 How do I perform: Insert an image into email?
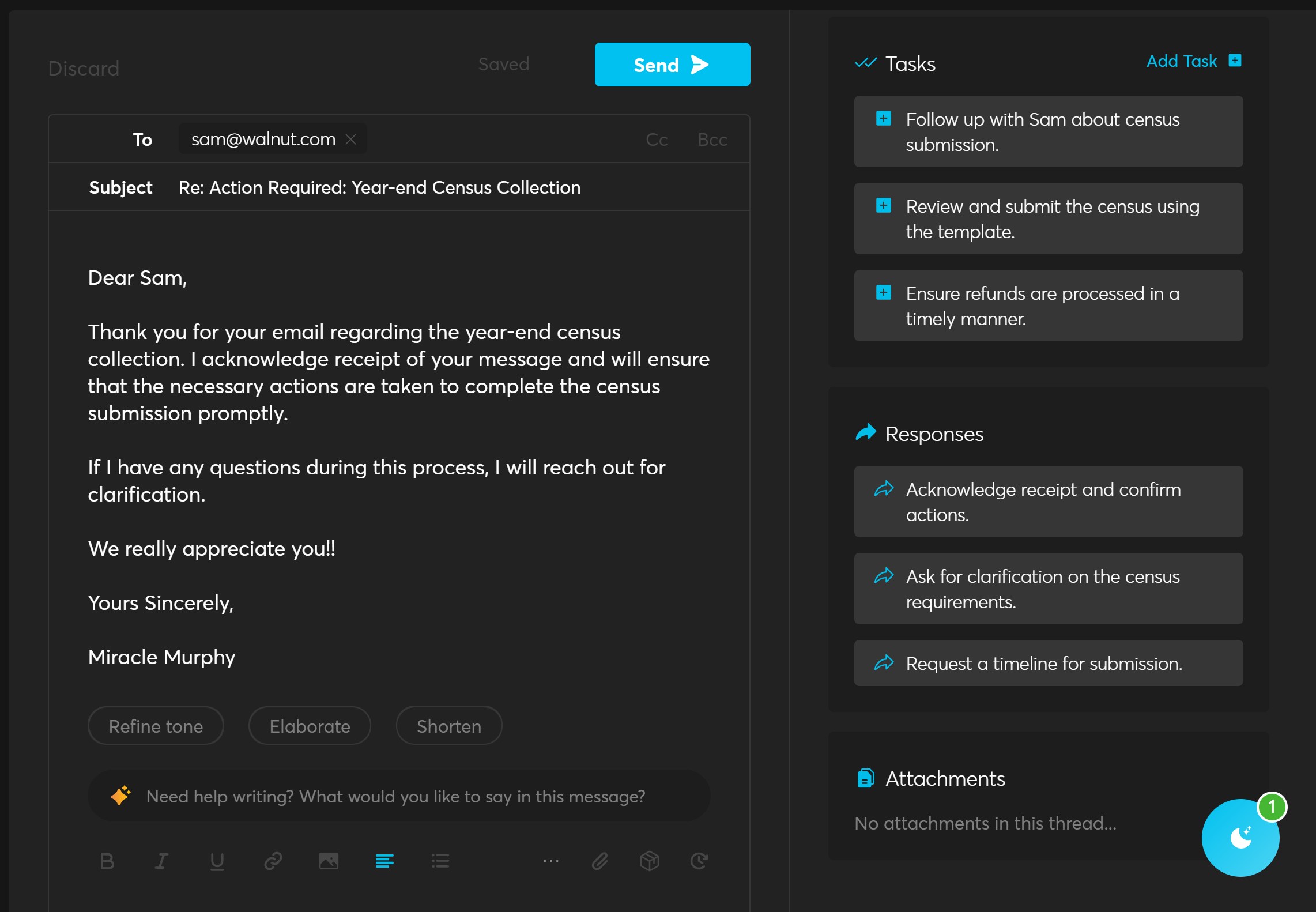[x=329, y=861]
